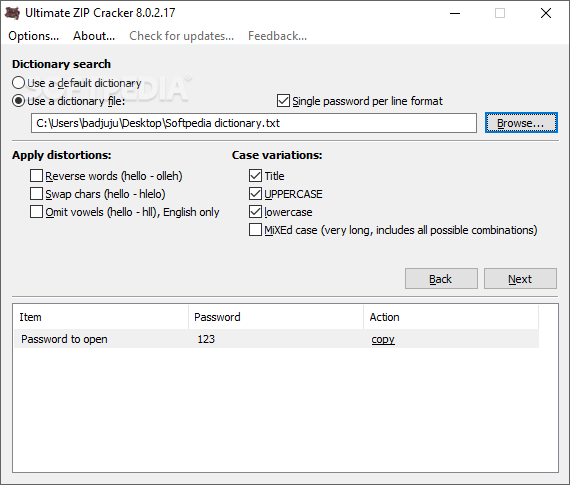Click the dictionary file path field
570x485 pixels.
(254, 123)
